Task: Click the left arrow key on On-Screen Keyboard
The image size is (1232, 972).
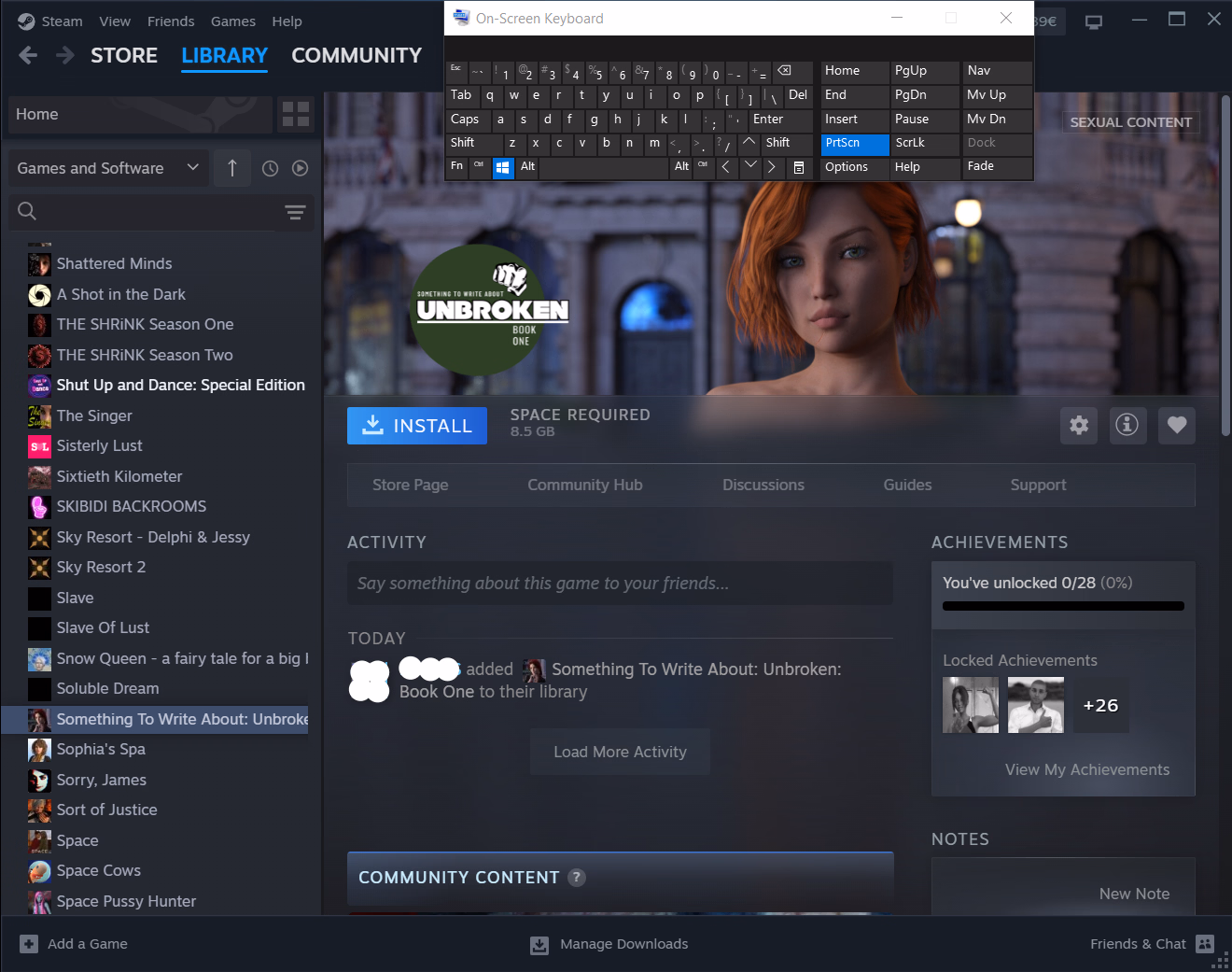Action: (x=726, y=167)
